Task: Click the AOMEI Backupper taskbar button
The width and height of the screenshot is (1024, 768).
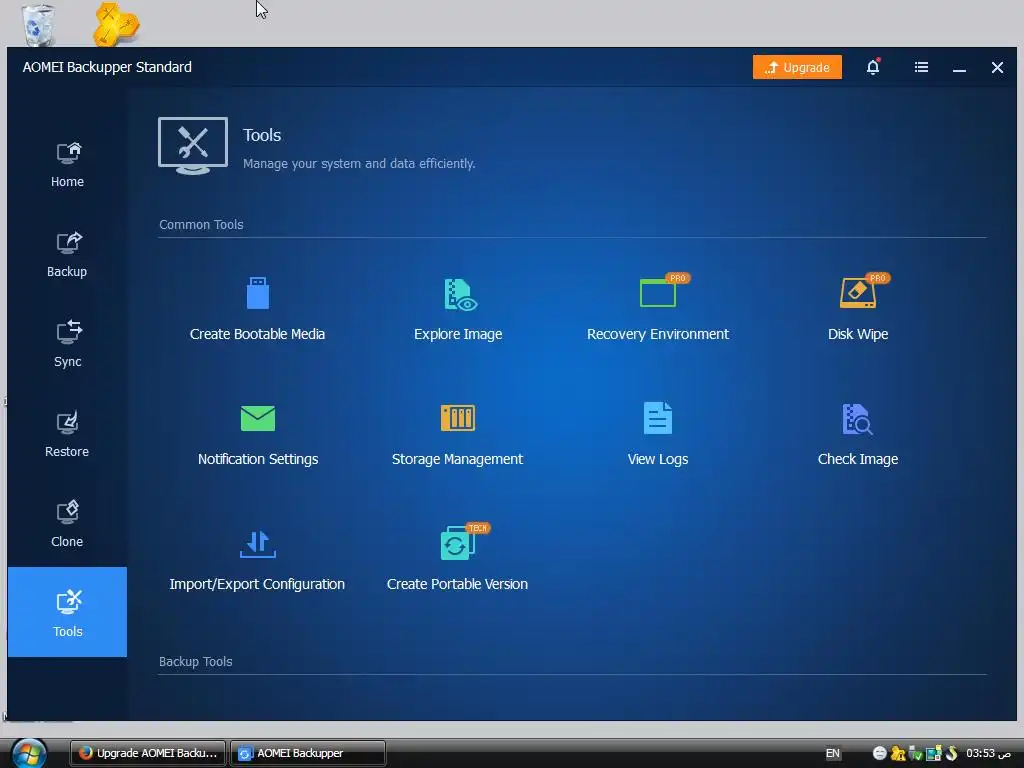Action: [308, 753]
